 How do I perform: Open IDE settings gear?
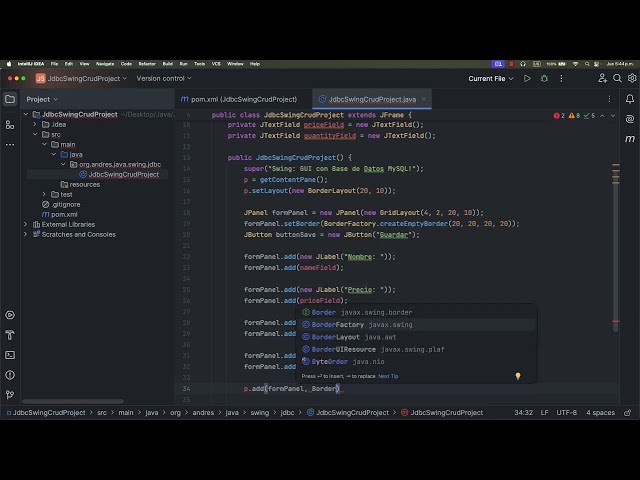632,78
